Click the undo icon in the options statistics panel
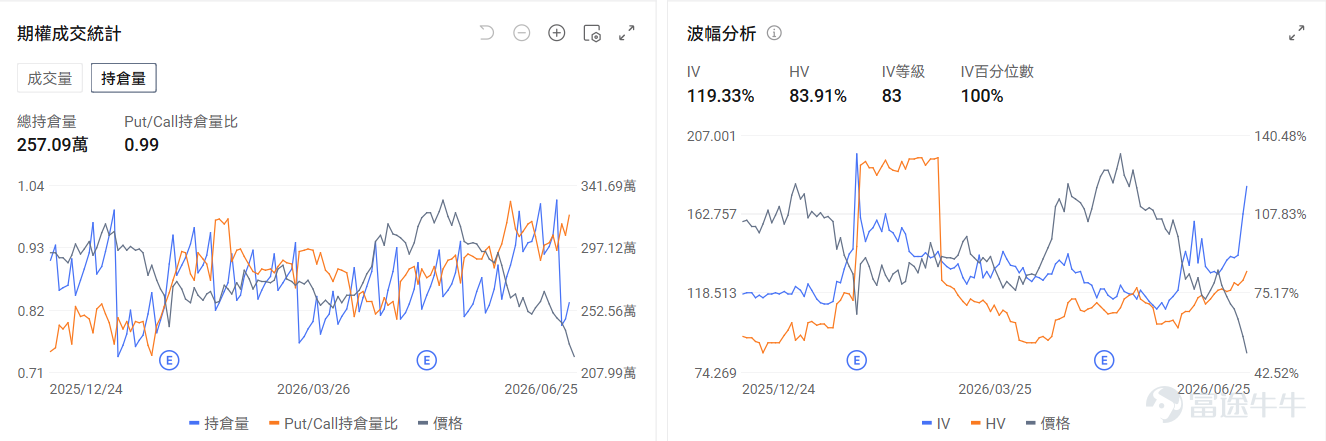 [487, 33]
